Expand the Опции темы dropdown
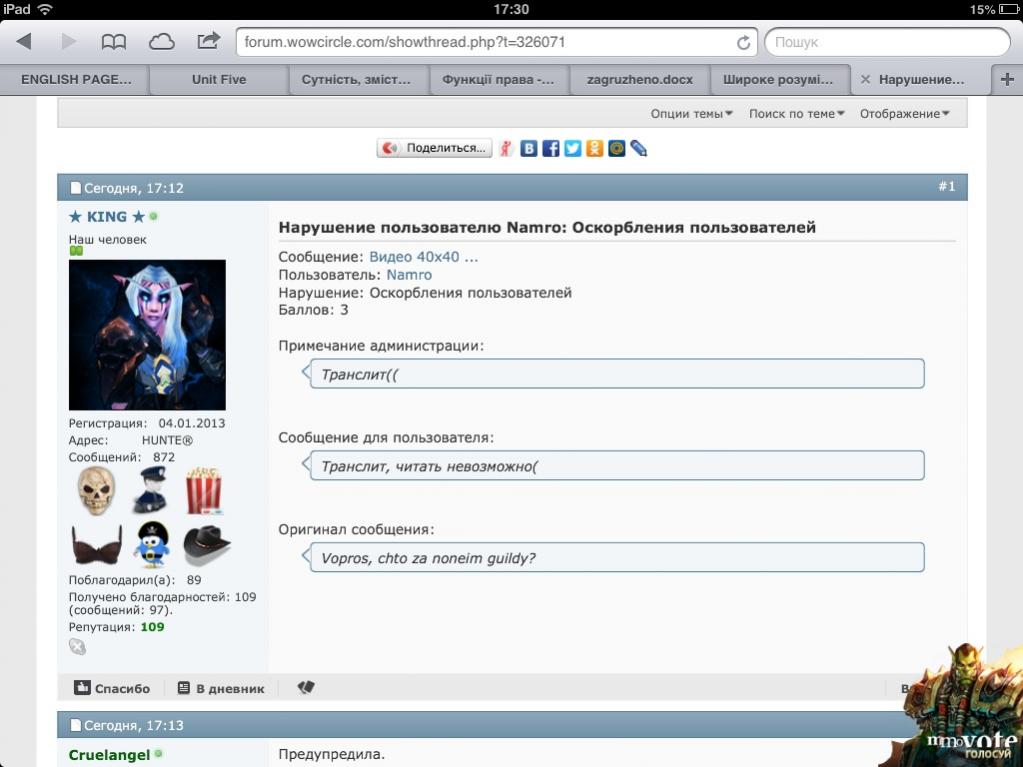 tap(691, 114)
